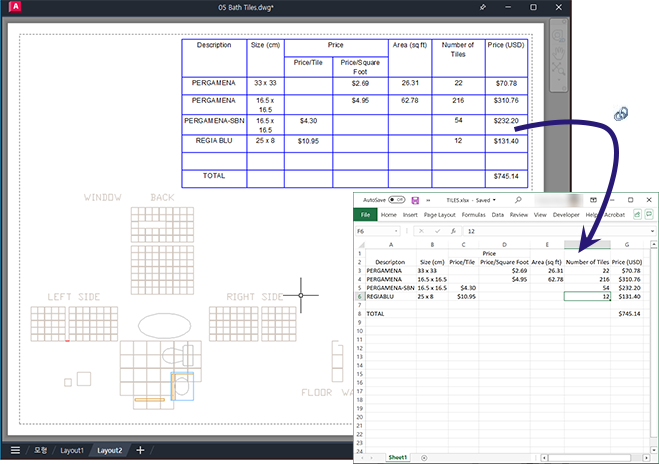Click the Price/Tile header in AutoCAD table

(x=308, y=67)
